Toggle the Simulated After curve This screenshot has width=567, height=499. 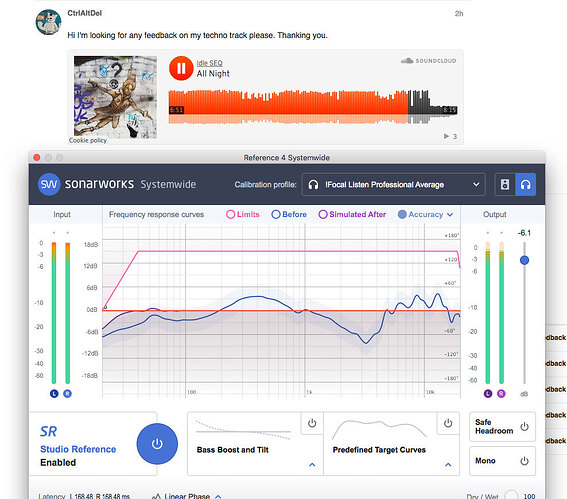[x=352, y=214]
